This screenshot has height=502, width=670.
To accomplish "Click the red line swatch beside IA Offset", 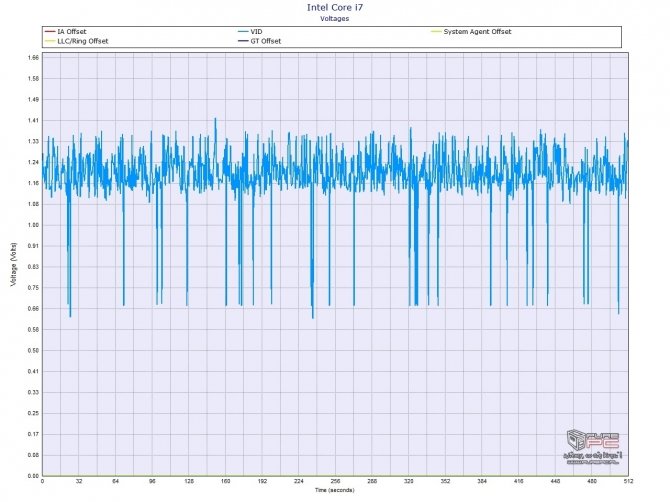I will 50,32.
